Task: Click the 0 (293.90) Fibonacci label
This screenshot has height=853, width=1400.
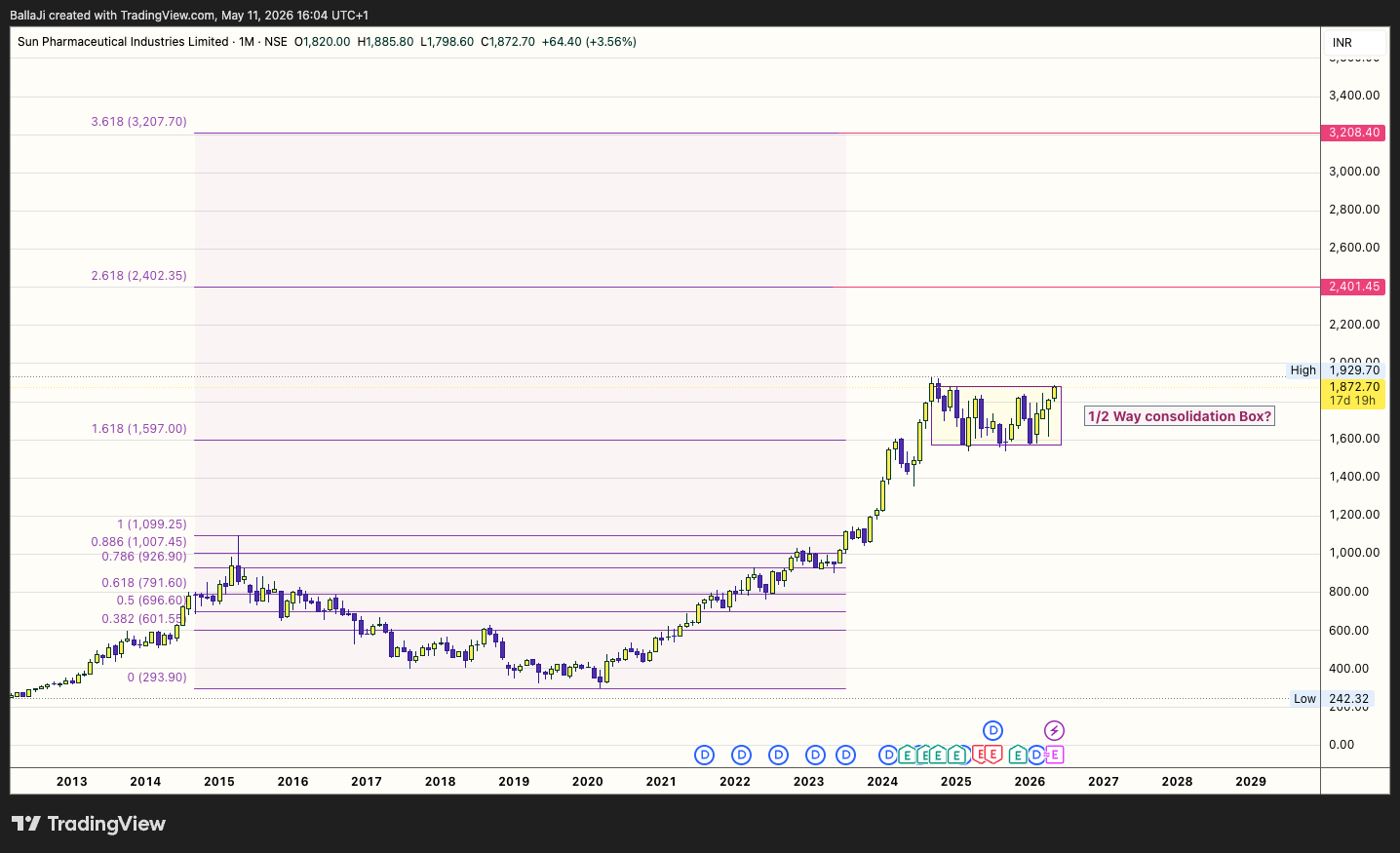Action: coord(157,678)
